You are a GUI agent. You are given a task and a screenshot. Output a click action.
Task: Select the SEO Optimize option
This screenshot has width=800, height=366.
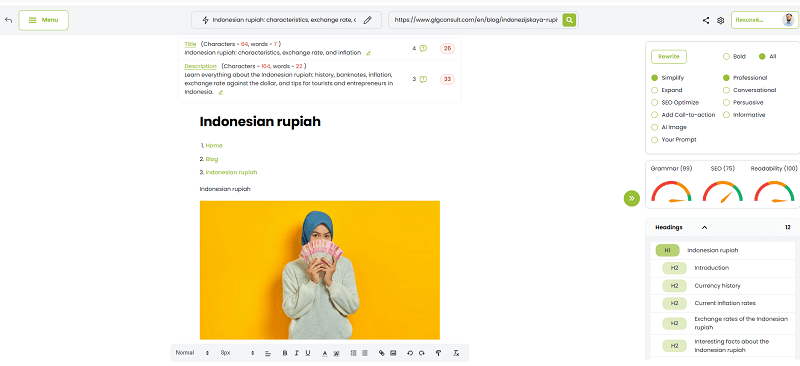point(655,103)
